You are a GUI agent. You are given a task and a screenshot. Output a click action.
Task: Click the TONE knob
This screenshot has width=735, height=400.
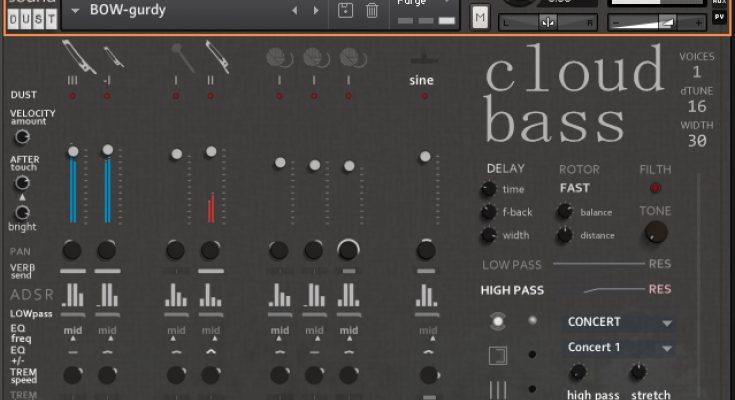656,232
